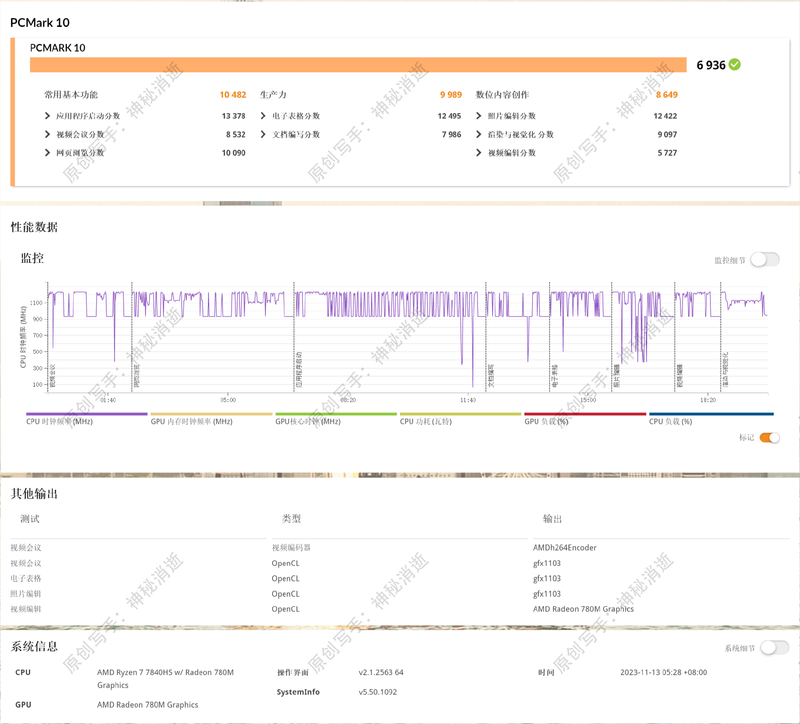Image resolution: width=800 pixels, height=724 pixels.
Task: Click the 渲染与视觉化 marker in the chart
Action: [726, 369]
